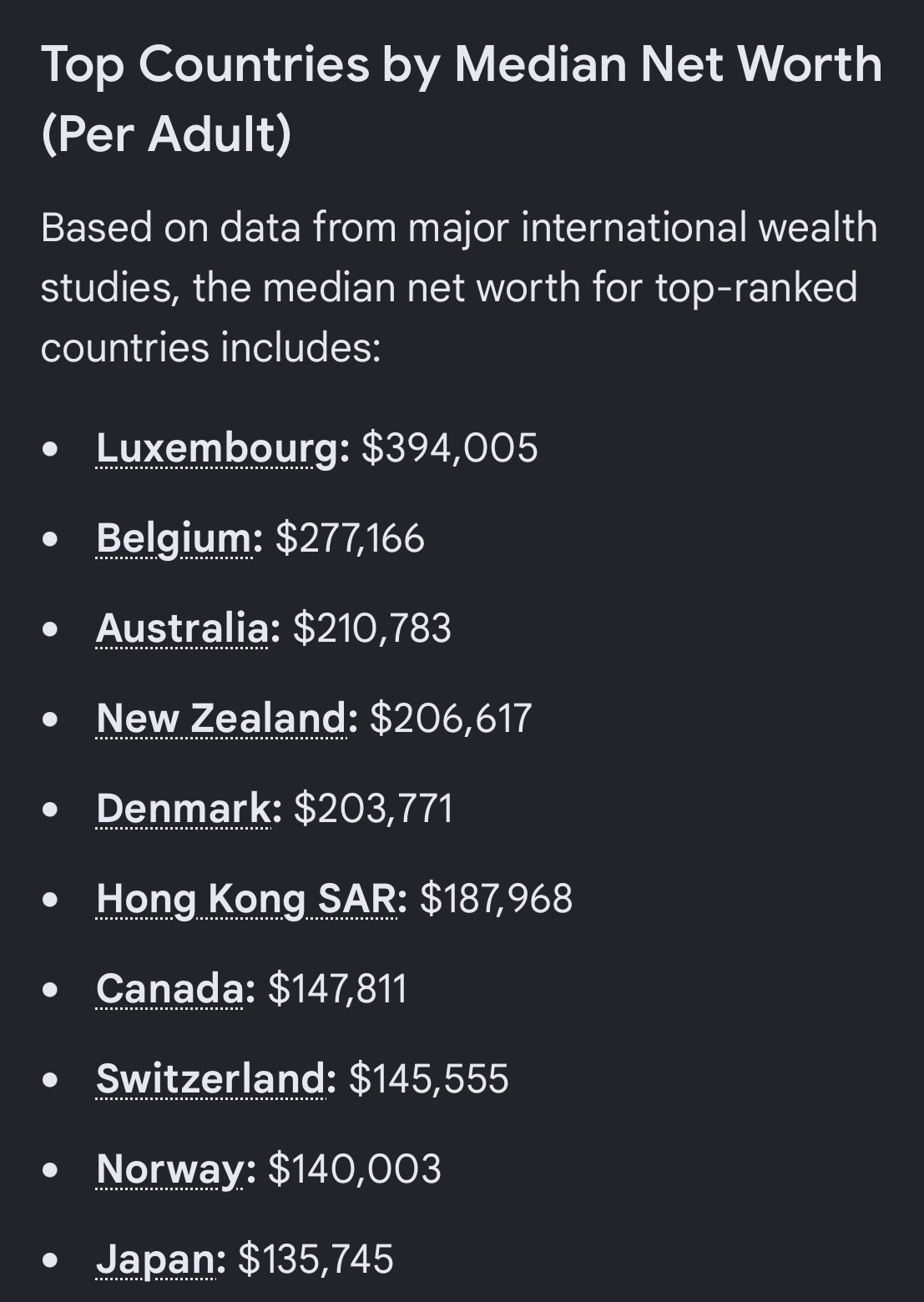Open the Belgium link
The width and height of the screenshot is (924, 1302).
click(174, 539)
